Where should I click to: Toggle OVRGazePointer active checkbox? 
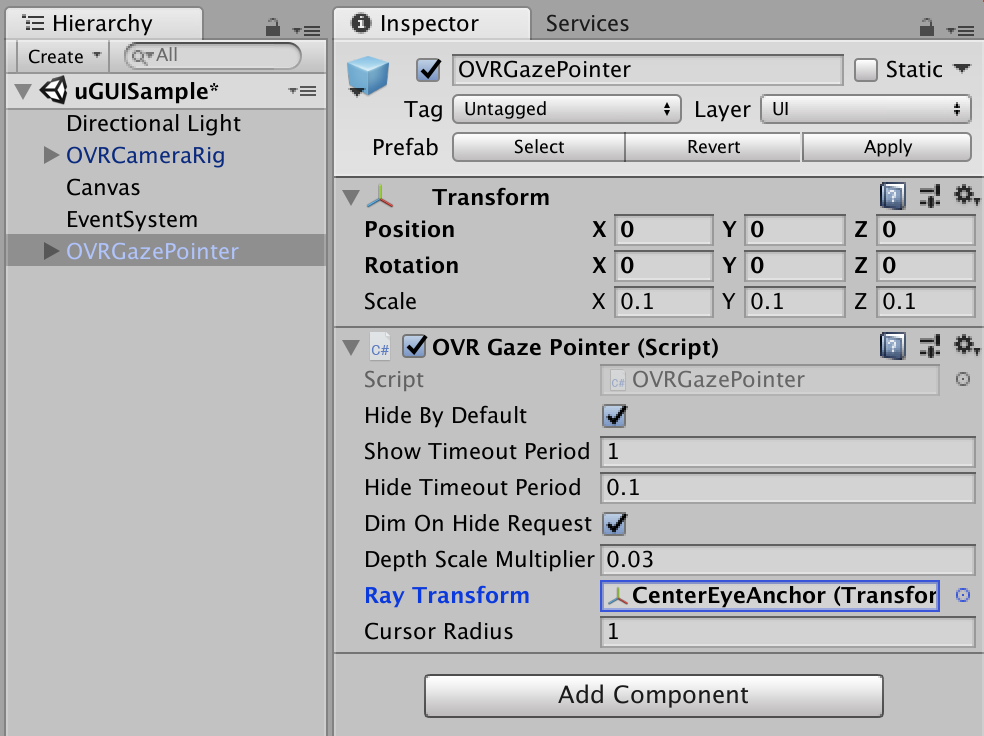click(429, 70)
